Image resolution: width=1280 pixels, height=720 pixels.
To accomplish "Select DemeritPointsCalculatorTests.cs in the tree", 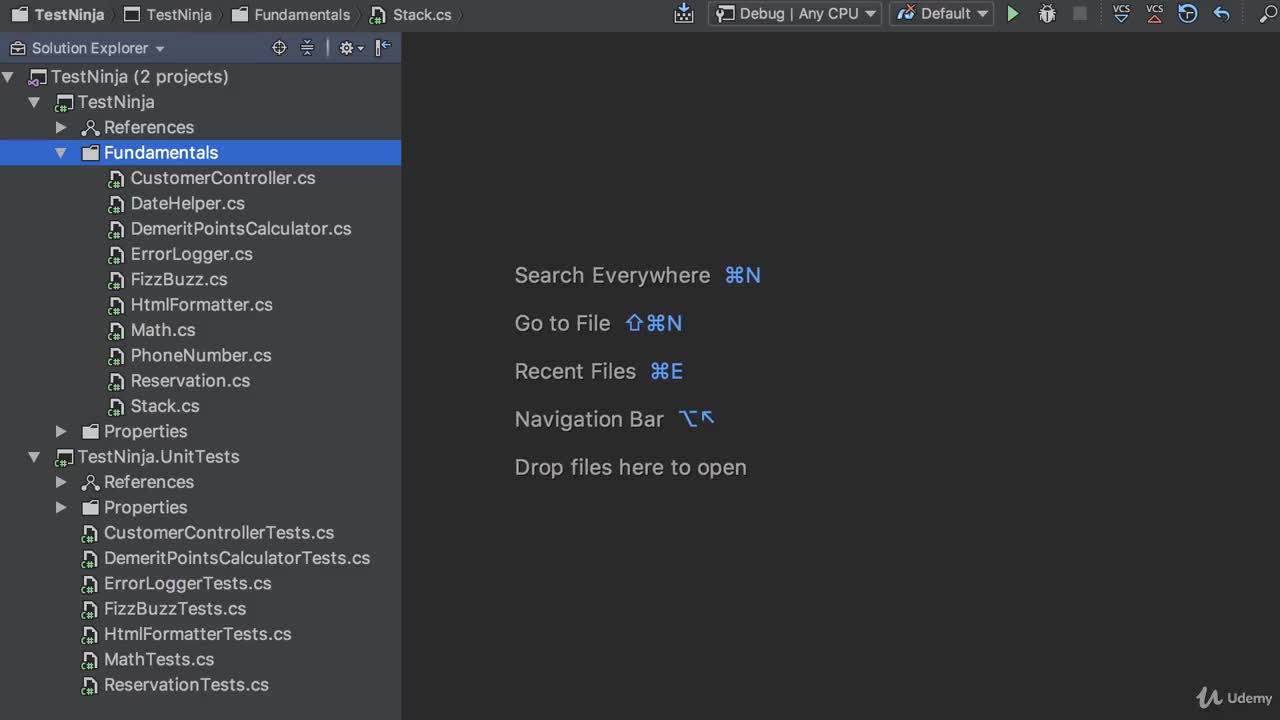I will click(237, 558).
